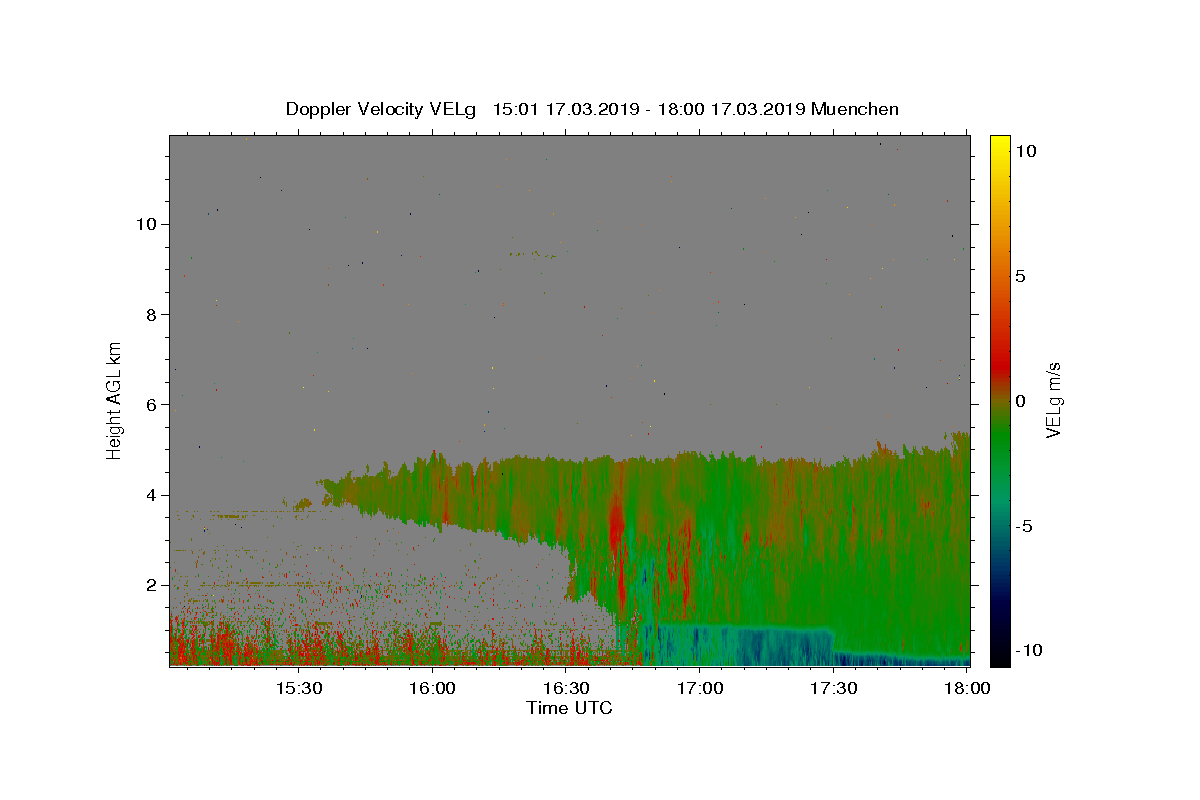Click the height tick label 6
The image size is (1200, 800).
(151, 404)
